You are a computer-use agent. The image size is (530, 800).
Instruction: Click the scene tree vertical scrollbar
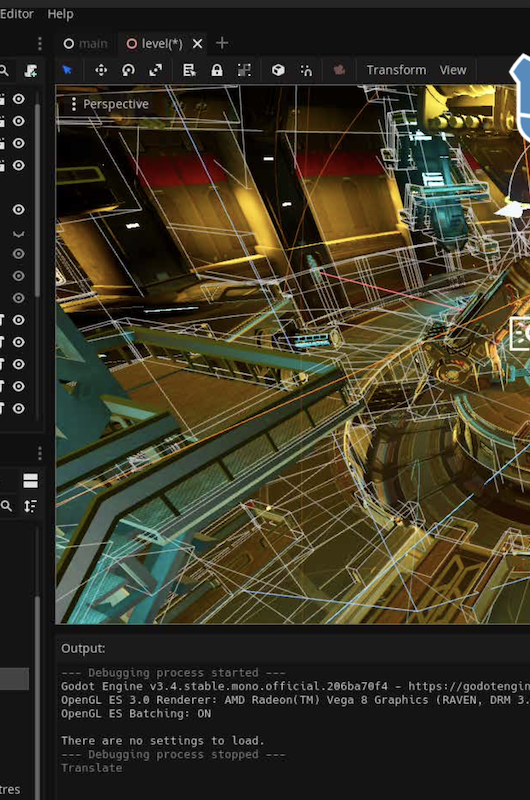[37, 201]
